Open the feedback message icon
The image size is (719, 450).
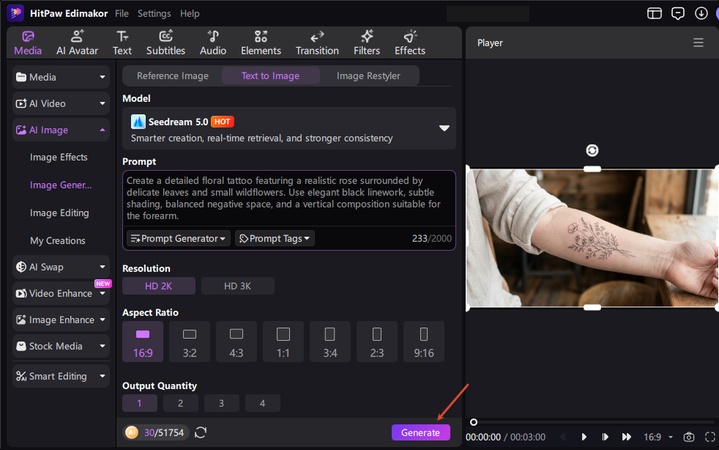[678, 13]
